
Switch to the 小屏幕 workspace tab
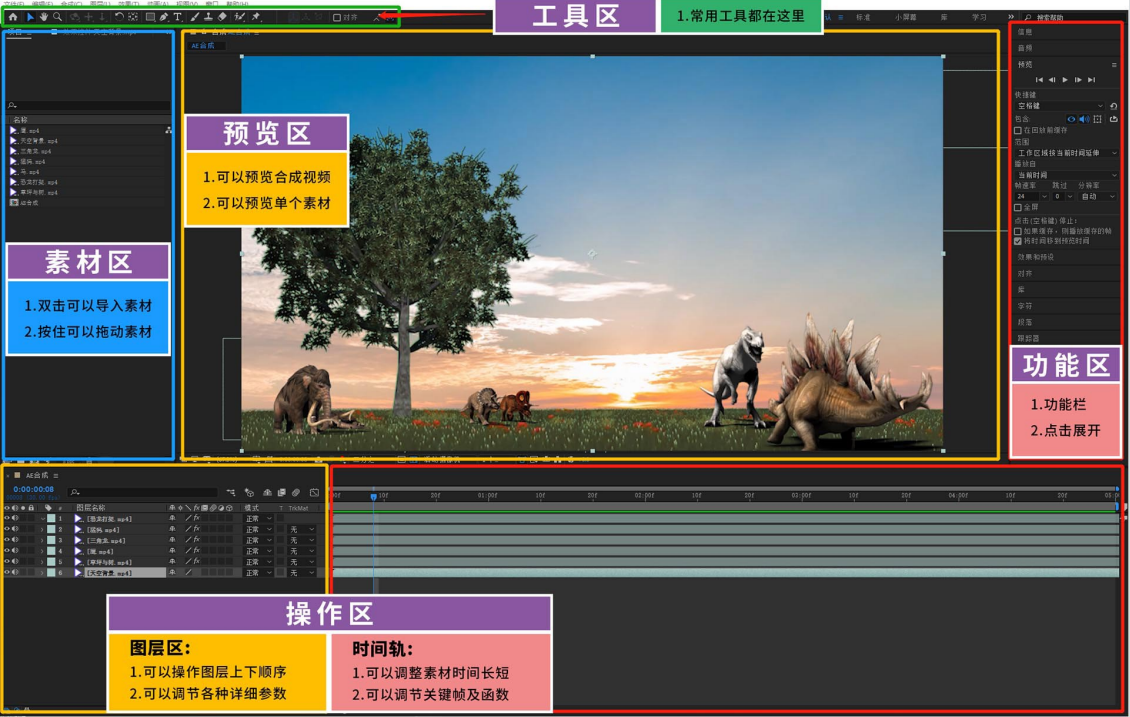click(x=905, y=17)
